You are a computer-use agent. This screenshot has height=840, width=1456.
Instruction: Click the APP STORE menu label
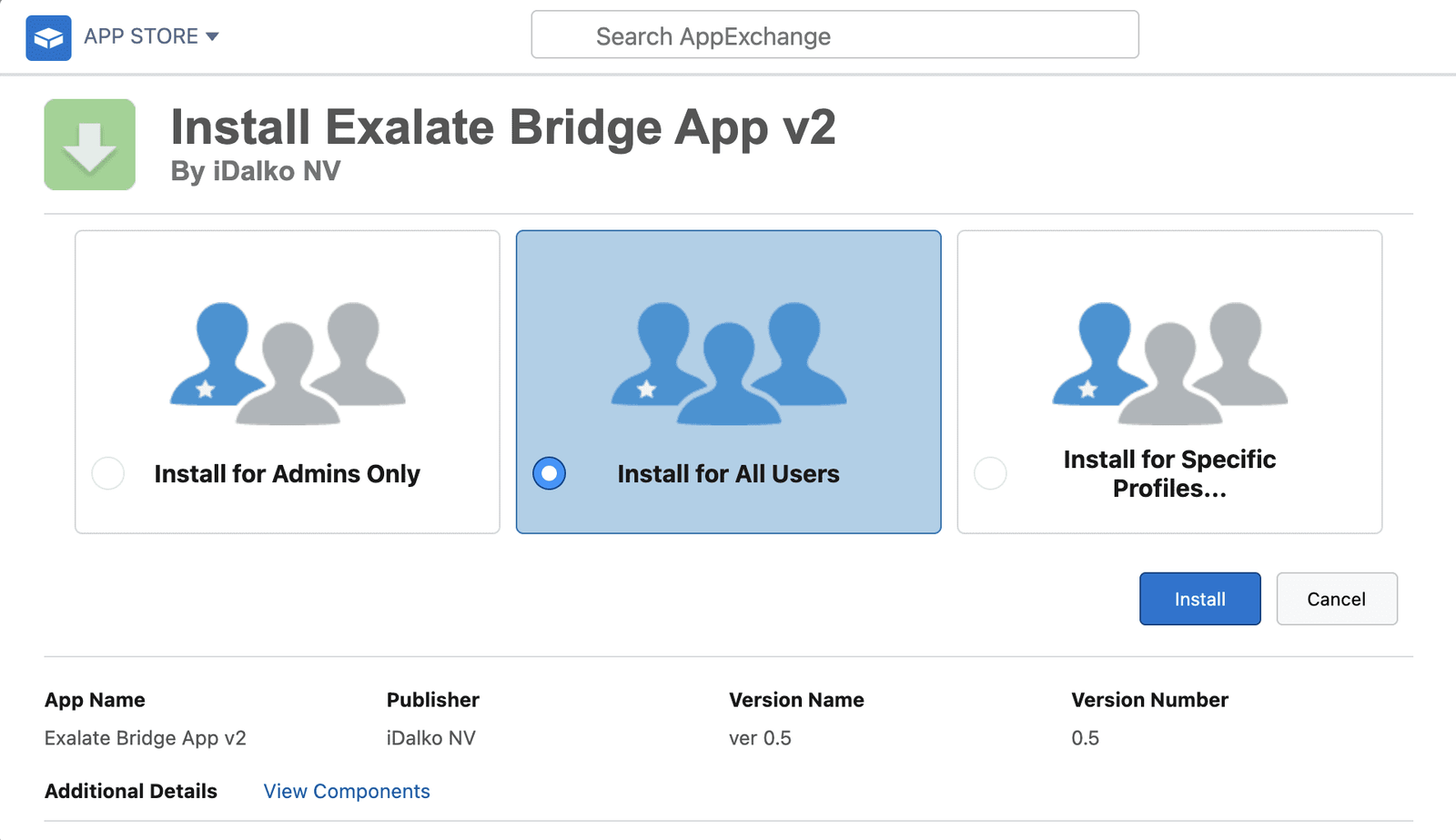[141, 37]
